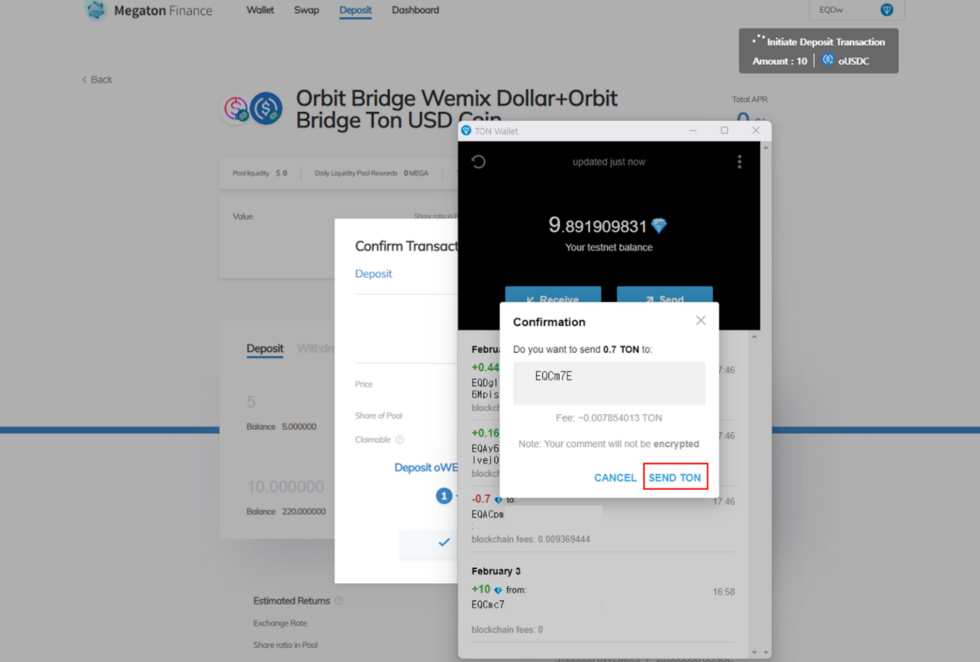Select the Deposit menu item in header

click(x=356, y=10)
